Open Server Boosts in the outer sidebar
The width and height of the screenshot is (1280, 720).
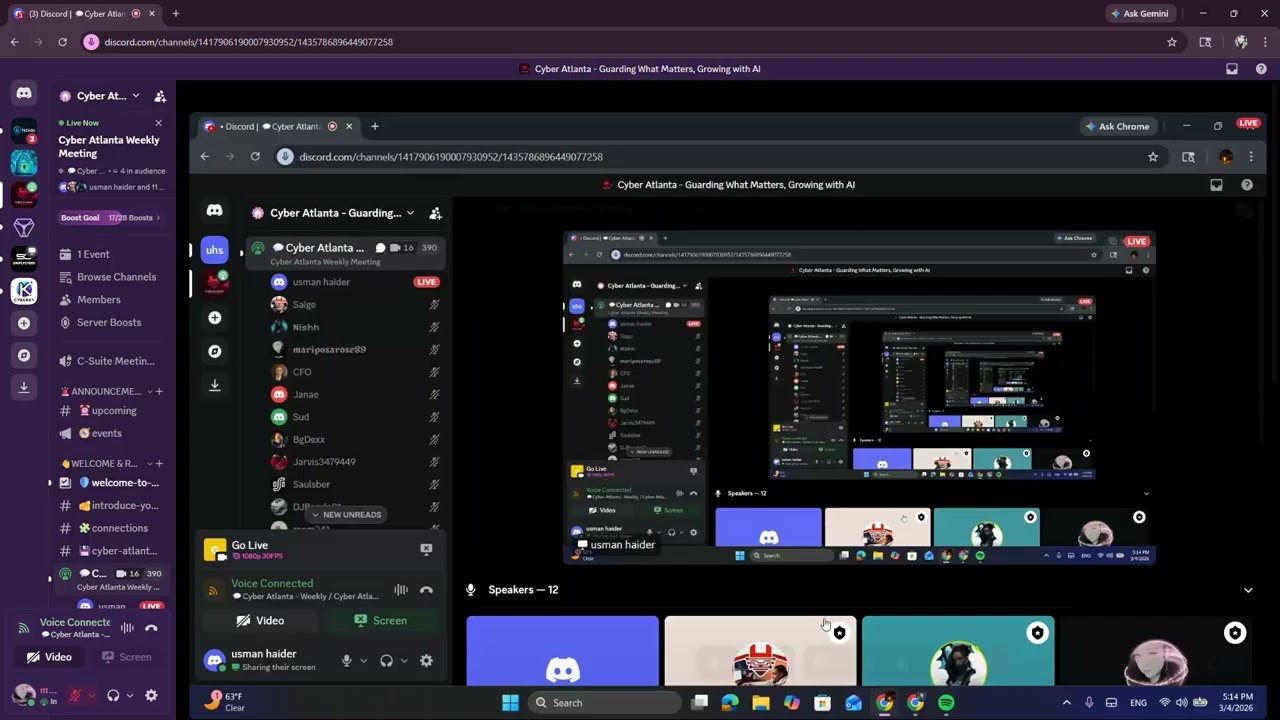(x=109, y=322)
